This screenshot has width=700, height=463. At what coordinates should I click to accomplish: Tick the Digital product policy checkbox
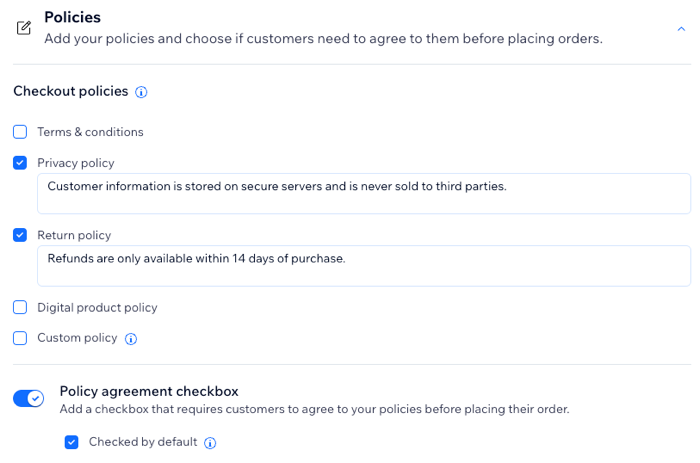pos(20,307)
